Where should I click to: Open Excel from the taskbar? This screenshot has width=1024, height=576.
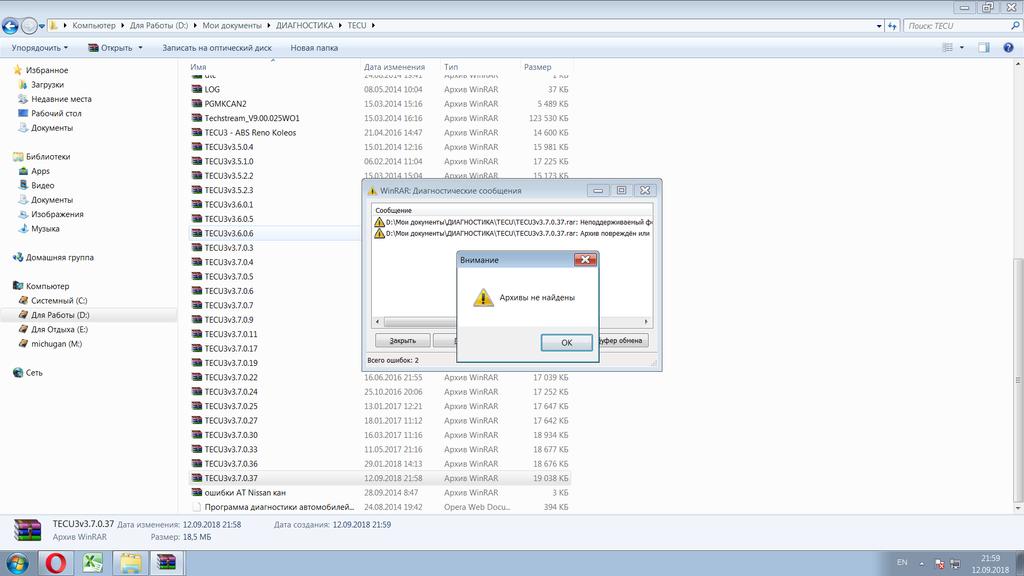pyautogui.click(x=93, y=563)
